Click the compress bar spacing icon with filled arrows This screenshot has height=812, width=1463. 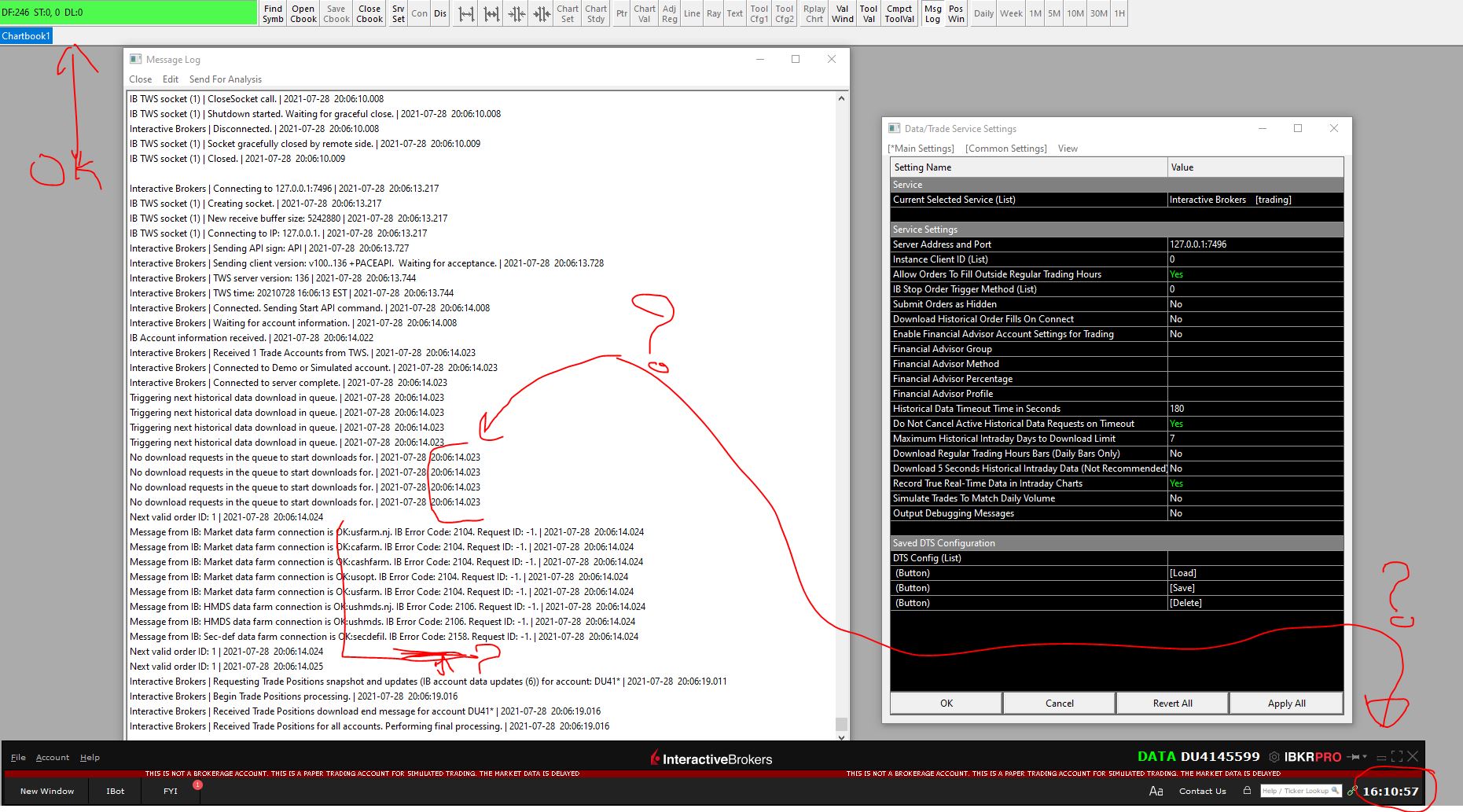point(542,13)
